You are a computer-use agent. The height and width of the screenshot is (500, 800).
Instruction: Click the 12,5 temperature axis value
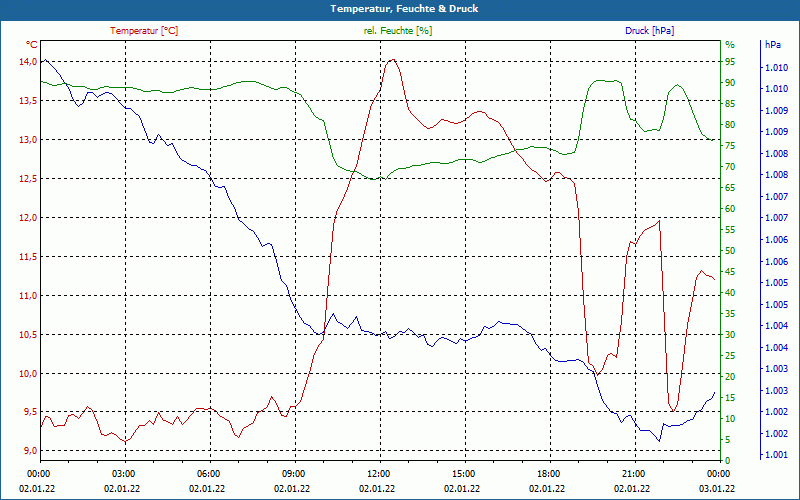(x=28, y=179)
